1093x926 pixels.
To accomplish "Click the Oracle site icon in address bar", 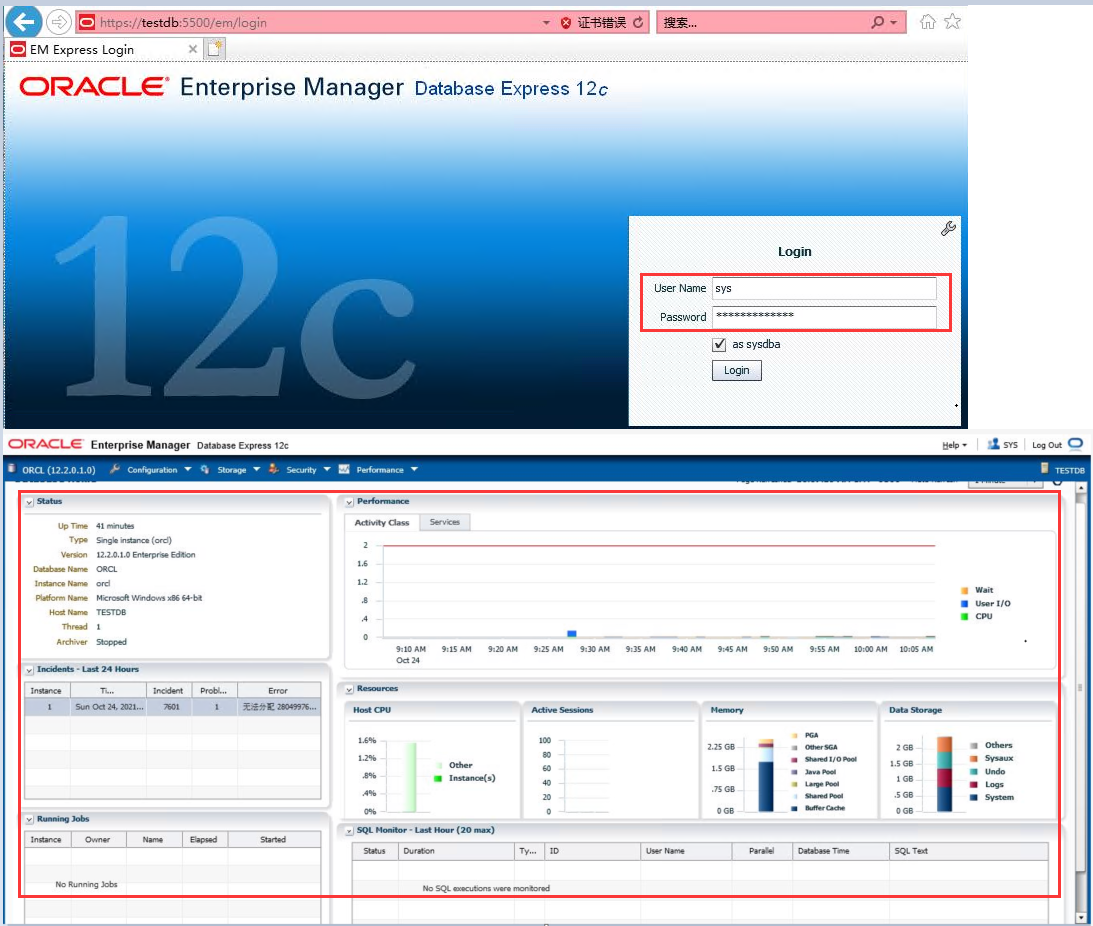I will click(86, 23).
